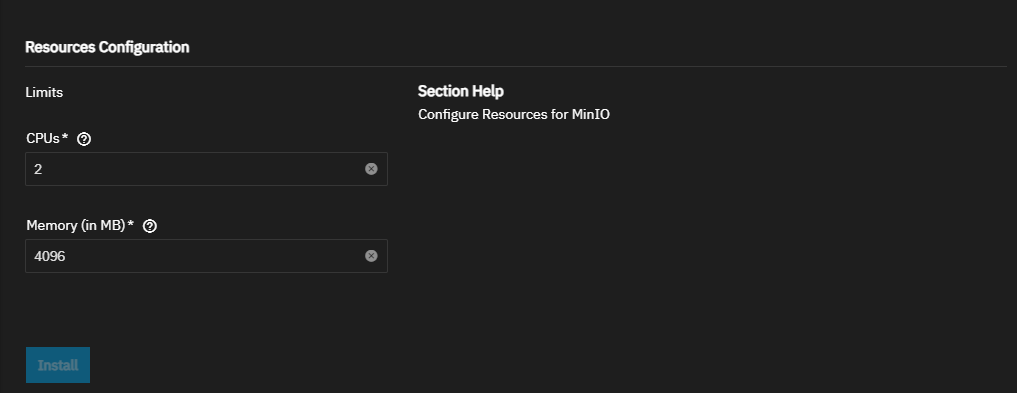The image size is (1017, 393).
Task: Place the cursor on the 4096 memory value
Action: (49, 256)
